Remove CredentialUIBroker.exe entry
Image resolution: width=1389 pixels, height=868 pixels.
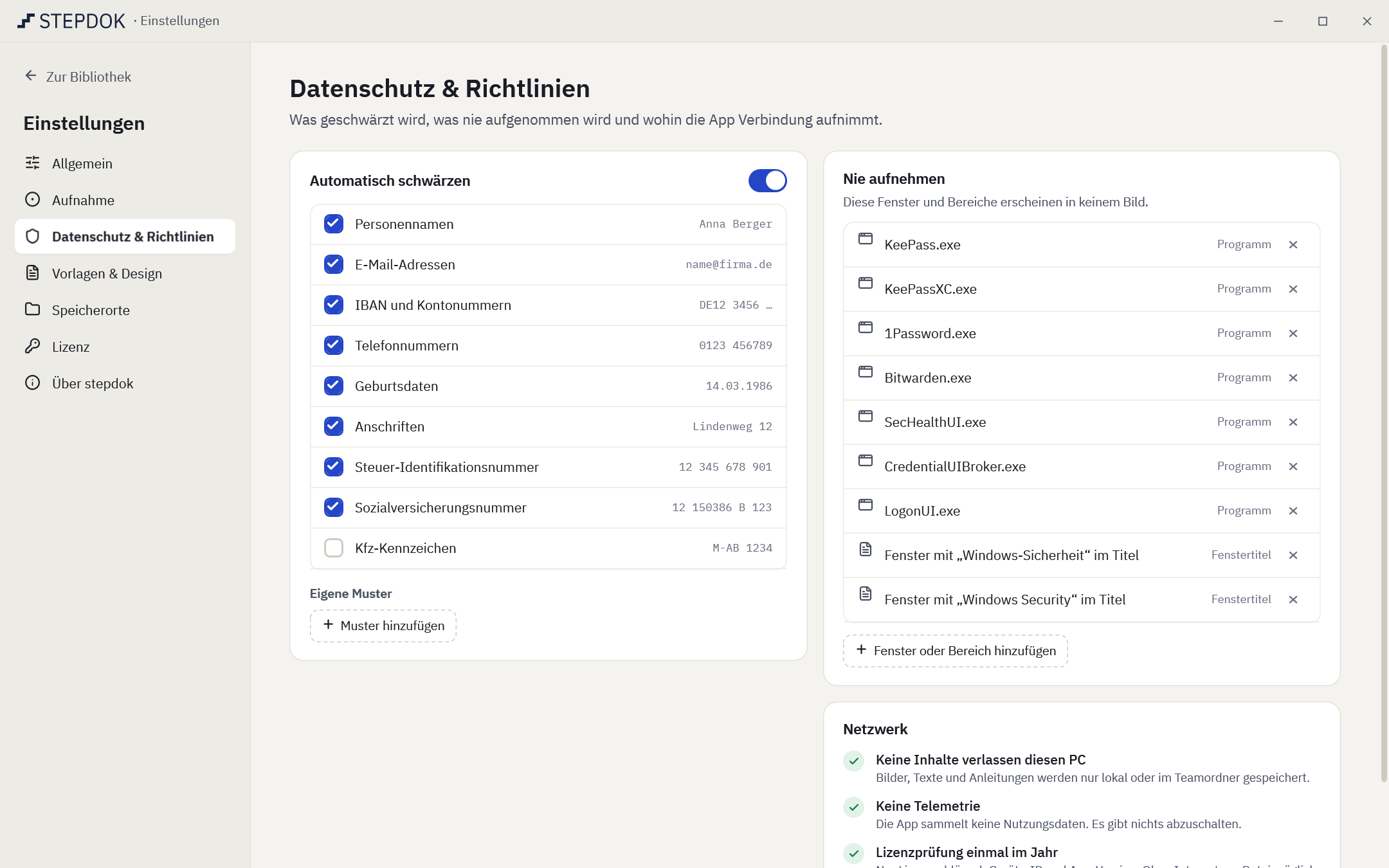[1293, 467]
